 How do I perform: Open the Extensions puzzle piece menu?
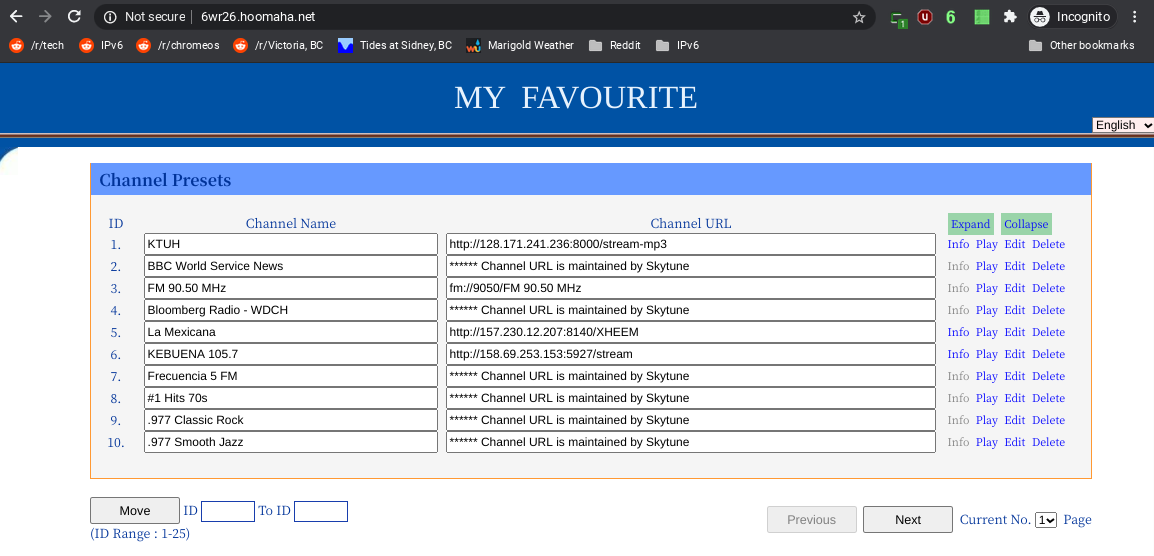(1010, 17)
